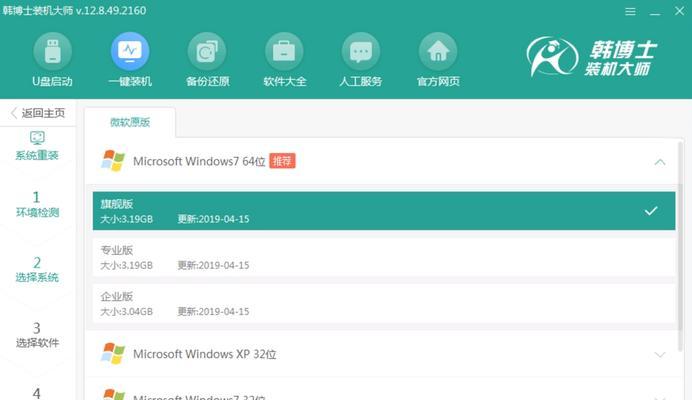Open the hamburger menu in the title bar
This screenshot has width=692, height=400.
tap(630, 12)
